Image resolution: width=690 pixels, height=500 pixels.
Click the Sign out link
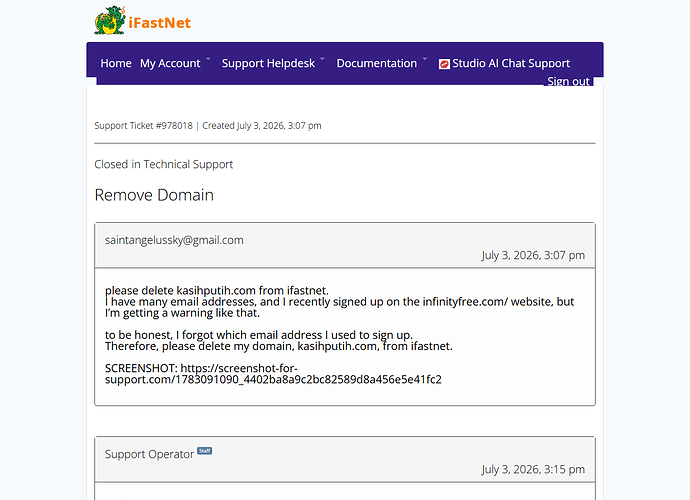tap(568, 81)
